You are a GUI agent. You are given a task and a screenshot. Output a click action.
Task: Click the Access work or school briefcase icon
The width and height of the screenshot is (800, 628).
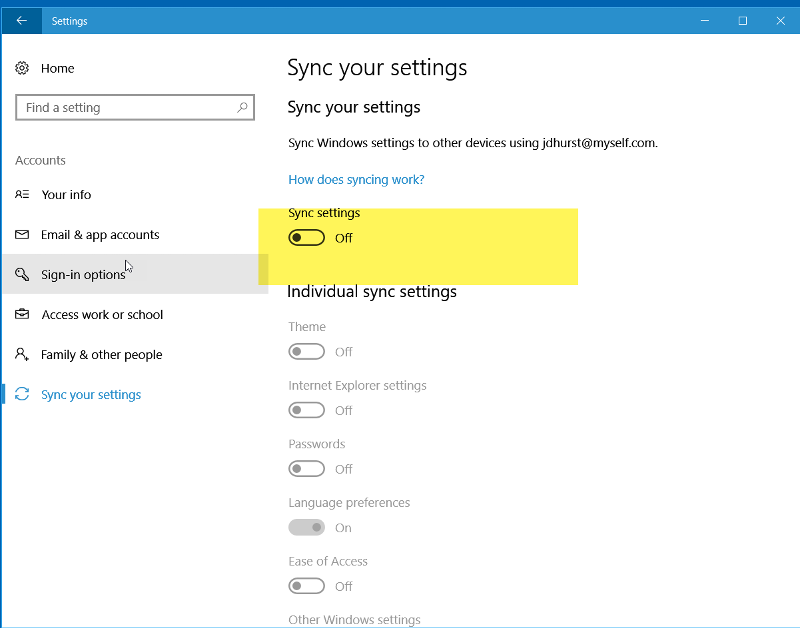tap(22, 315)
